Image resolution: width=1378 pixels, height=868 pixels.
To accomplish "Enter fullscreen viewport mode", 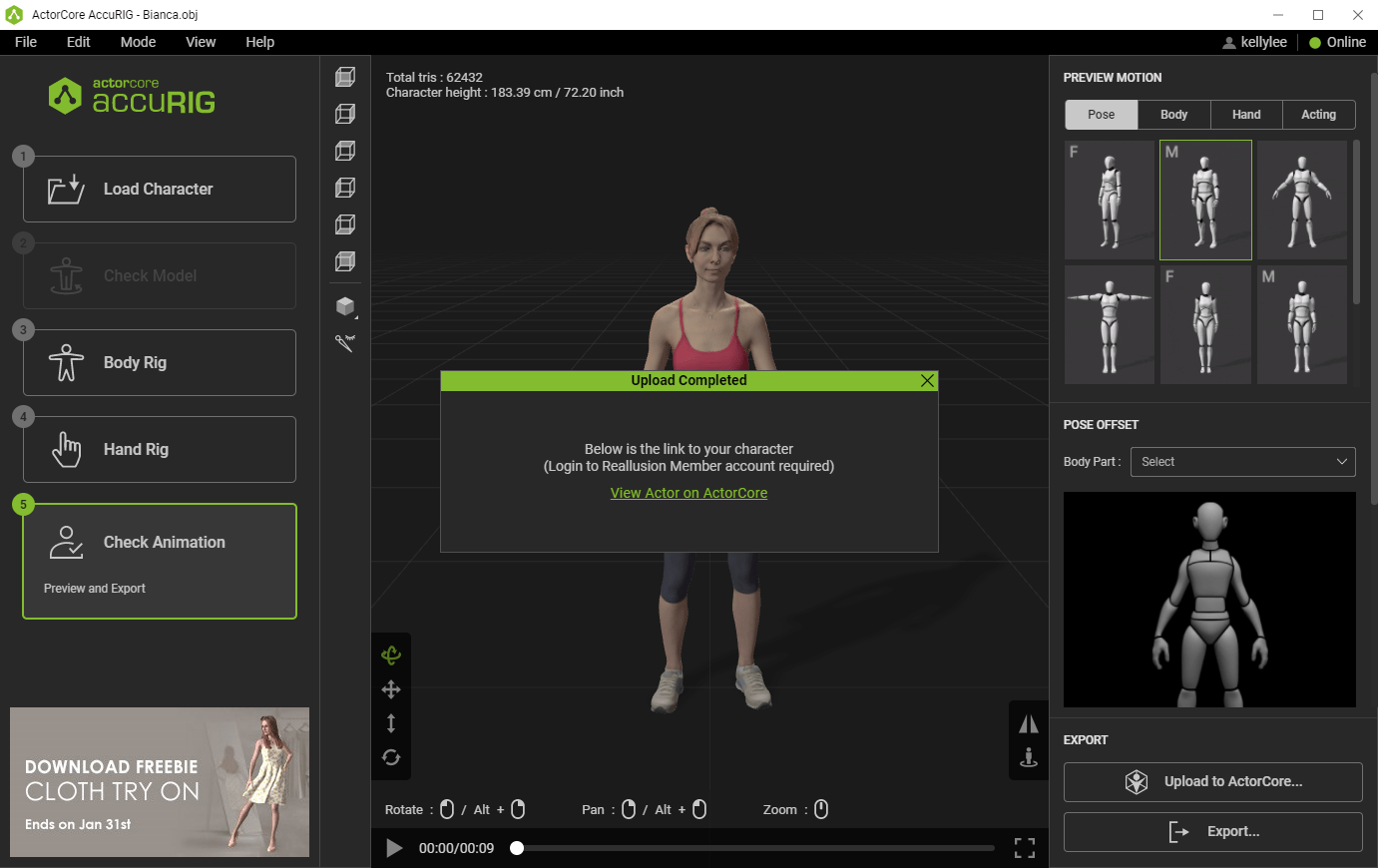I will 1025,848.
